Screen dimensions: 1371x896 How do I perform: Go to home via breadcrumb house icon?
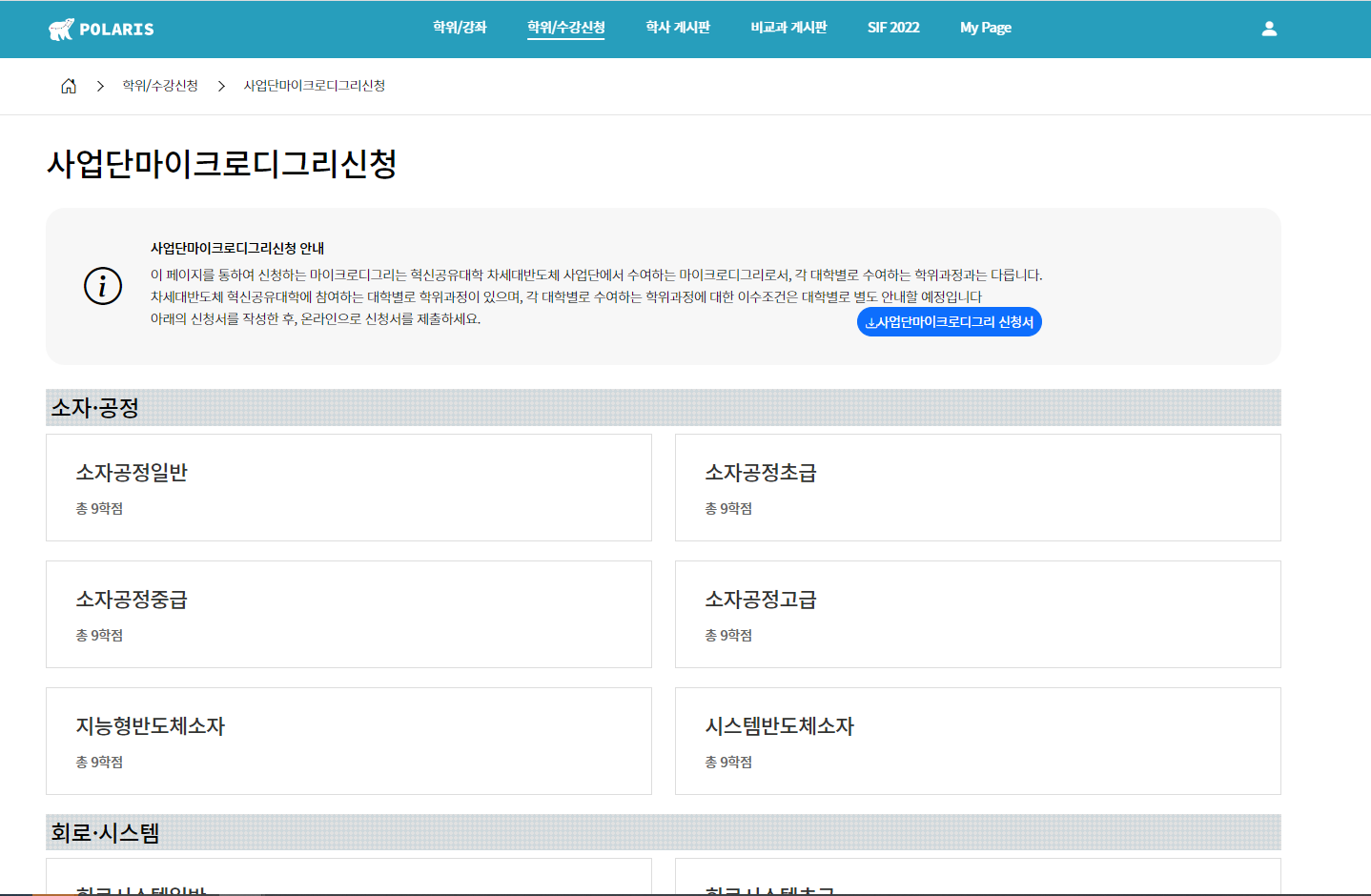click(69, 86)
